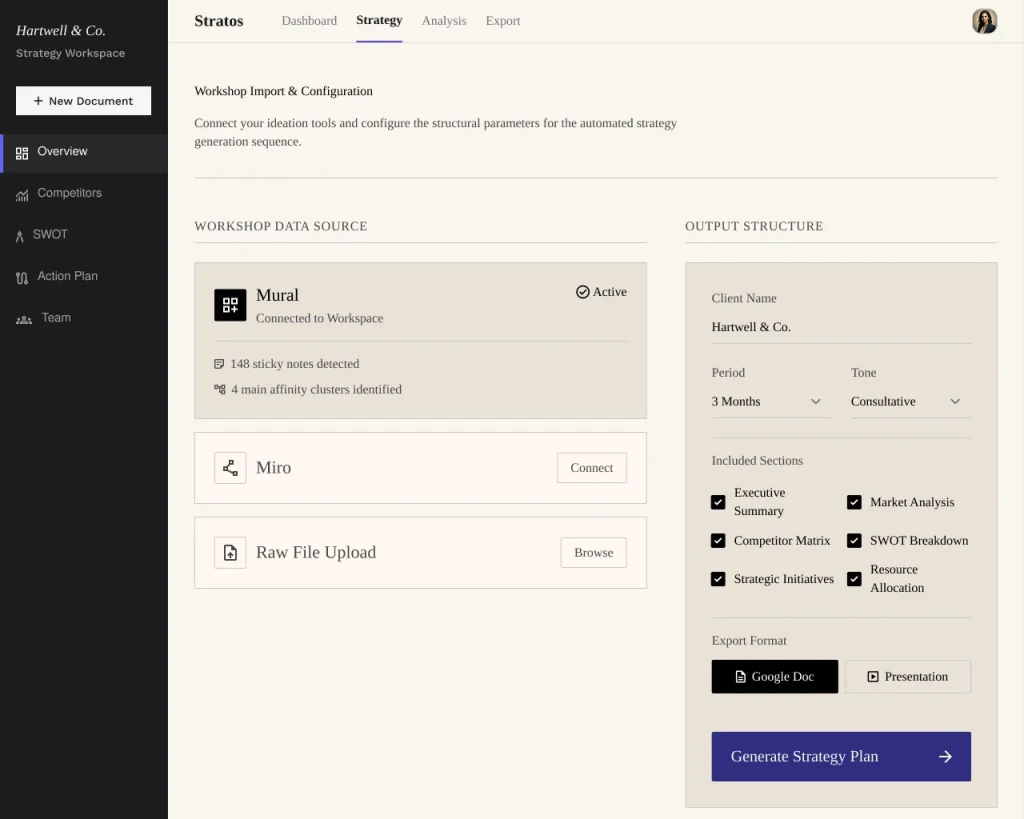
Task: Click the arrow on Generate Strategy Plan
Action: tap(945, 756)
